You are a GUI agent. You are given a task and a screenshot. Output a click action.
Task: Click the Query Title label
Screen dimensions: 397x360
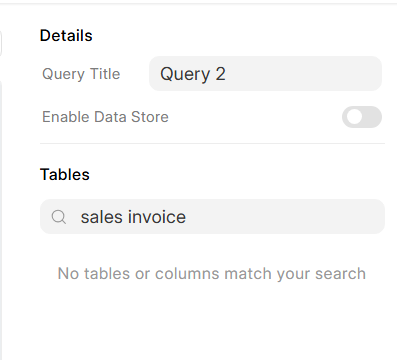[x=81, y=74]
